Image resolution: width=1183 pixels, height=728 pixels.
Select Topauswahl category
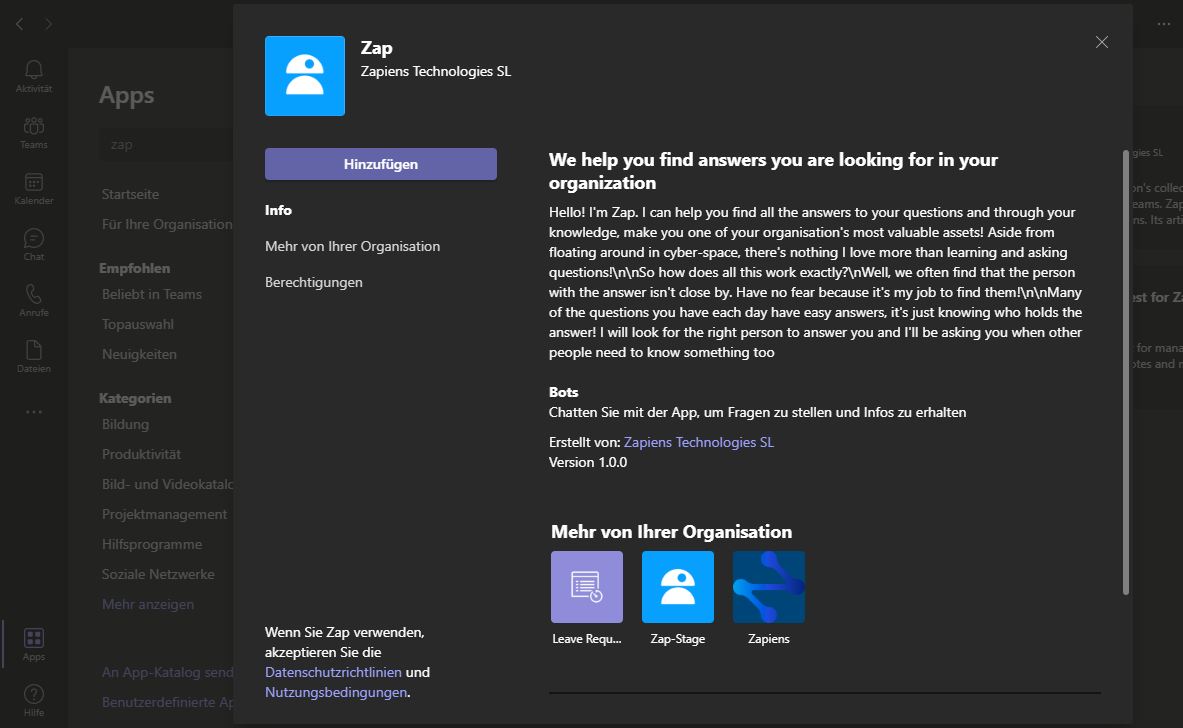click(x=138, y=324)
